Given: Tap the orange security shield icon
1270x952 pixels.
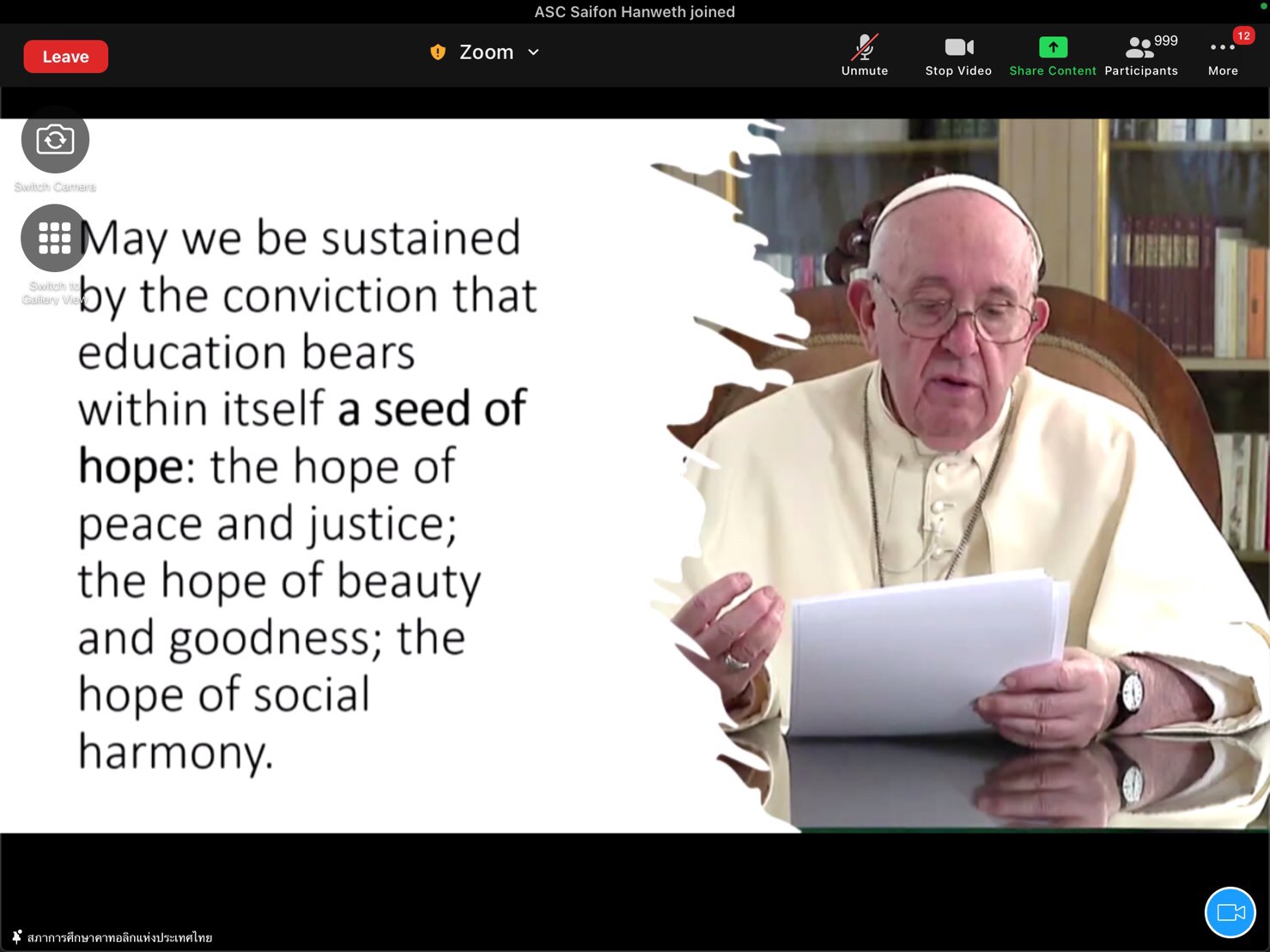Looking at the screenshot, I should pyautogui.click(x=438, y=52).
